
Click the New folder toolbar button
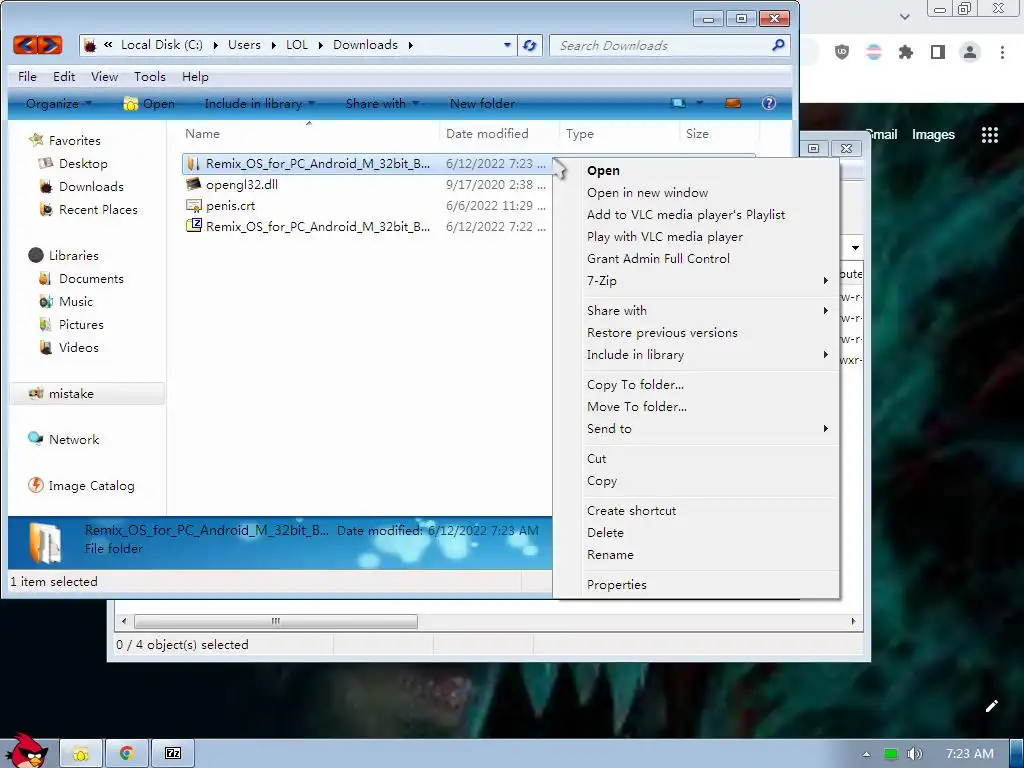click(483, 103)
